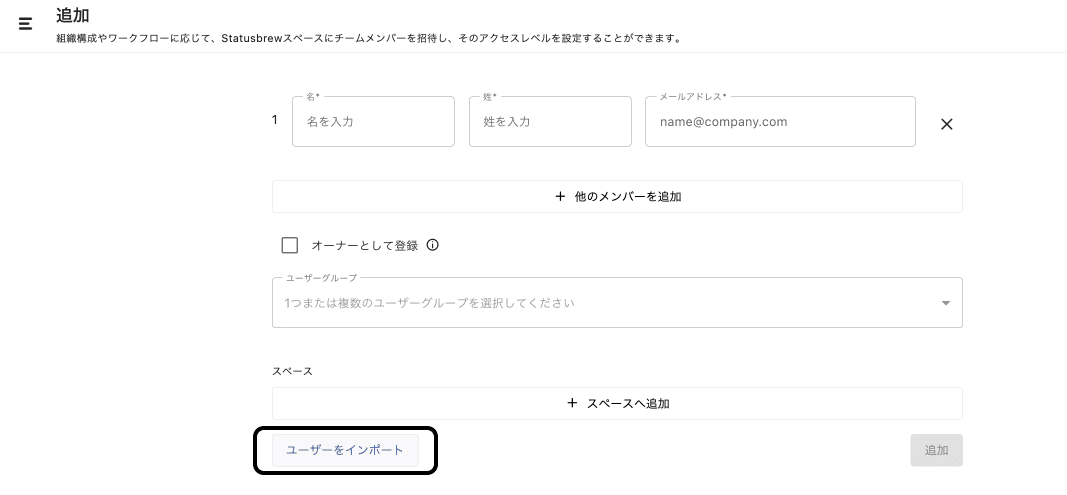This screenshot has width=1067, height=495.
Task: Click the Statusbrew description text under title
Action: click(369, 39)
